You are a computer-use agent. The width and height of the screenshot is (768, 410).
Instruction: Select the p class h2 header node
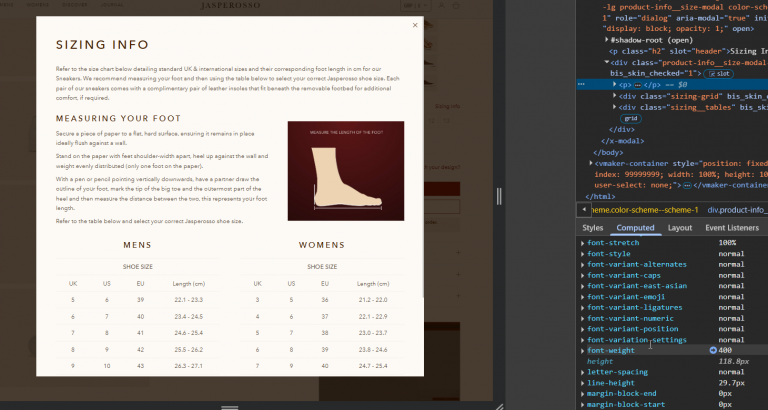688,51
